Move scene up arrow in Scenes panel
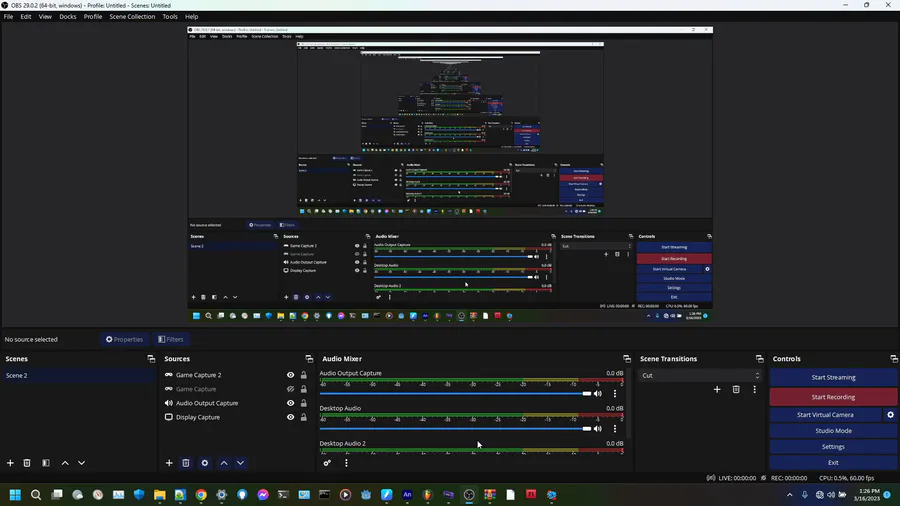The height and width of the screenshot is (506, 900). pyautogui.click(x=65, y=463)
